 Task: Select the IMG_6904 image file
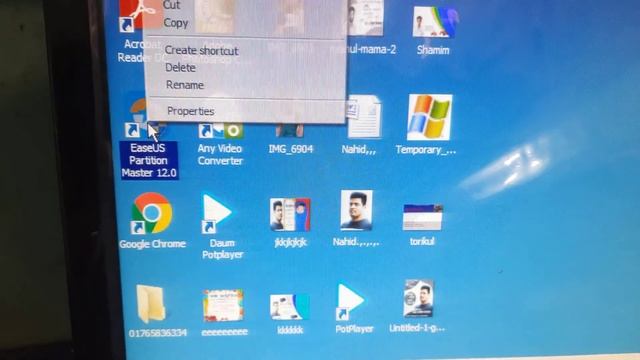290,130
